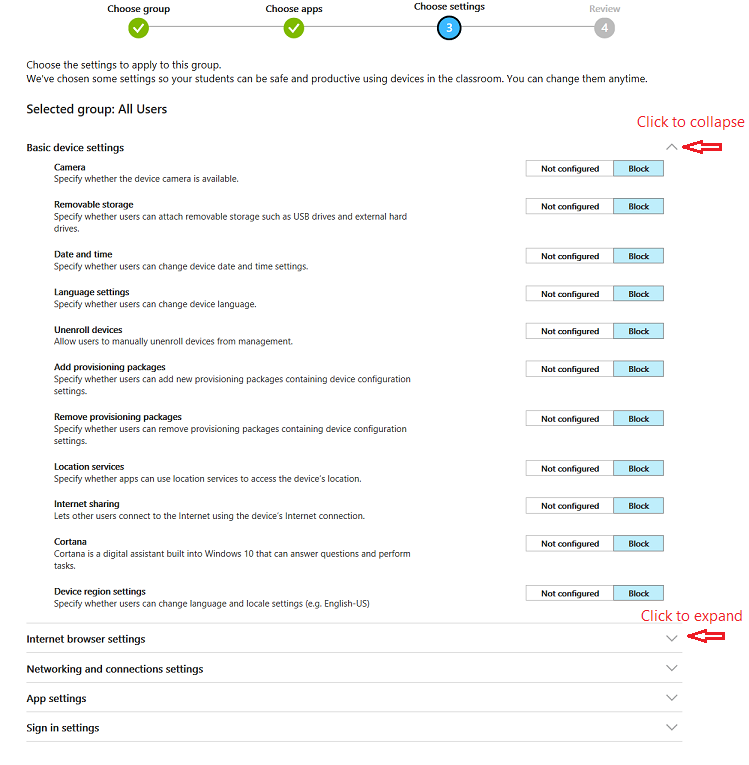The height and width of the screenshot is (765, 749).
Task: Go to step 4 Review circle
Action: coord(604,28)
